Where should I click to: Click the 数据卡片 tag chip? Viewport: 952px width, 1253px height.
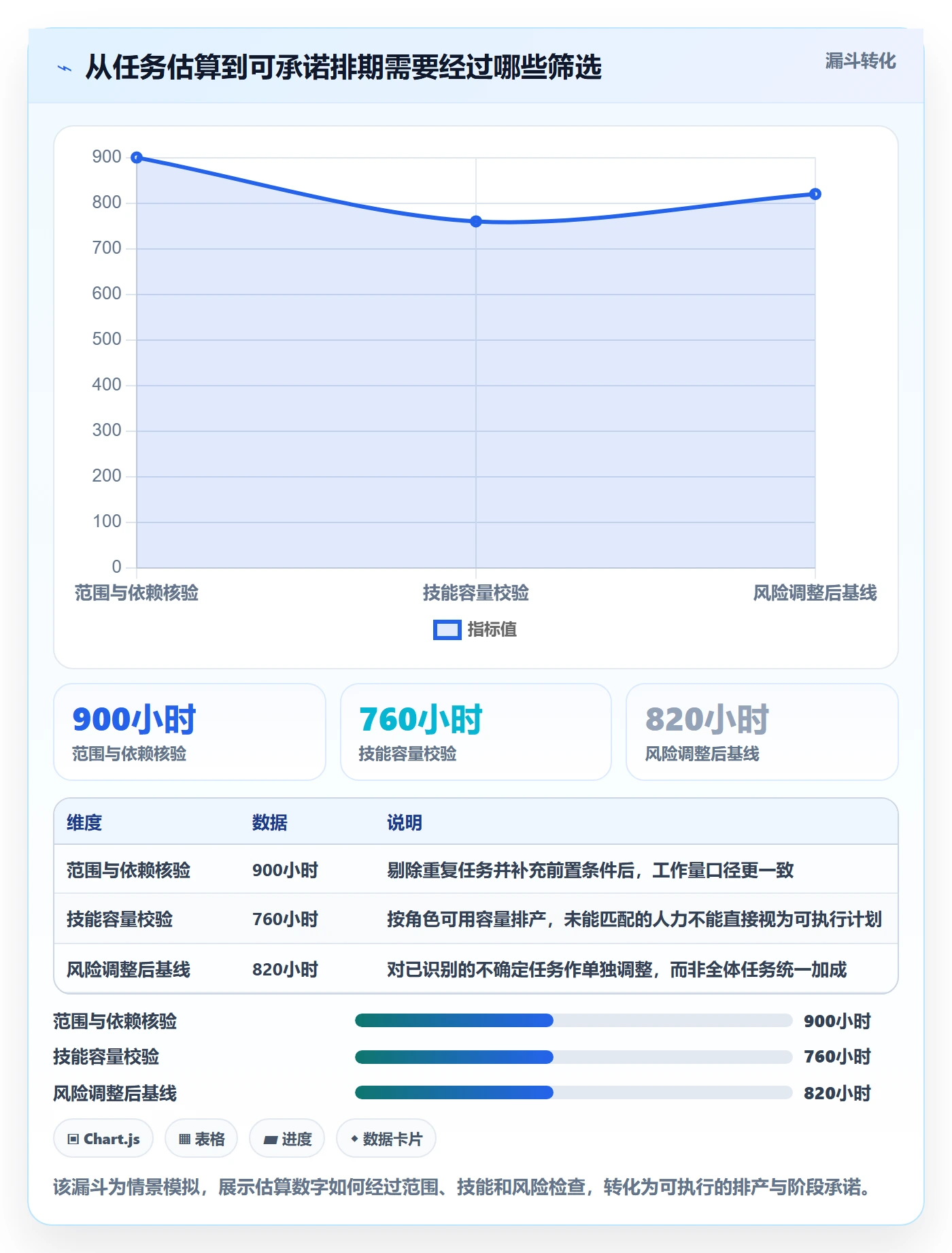tap(386, 1138)
